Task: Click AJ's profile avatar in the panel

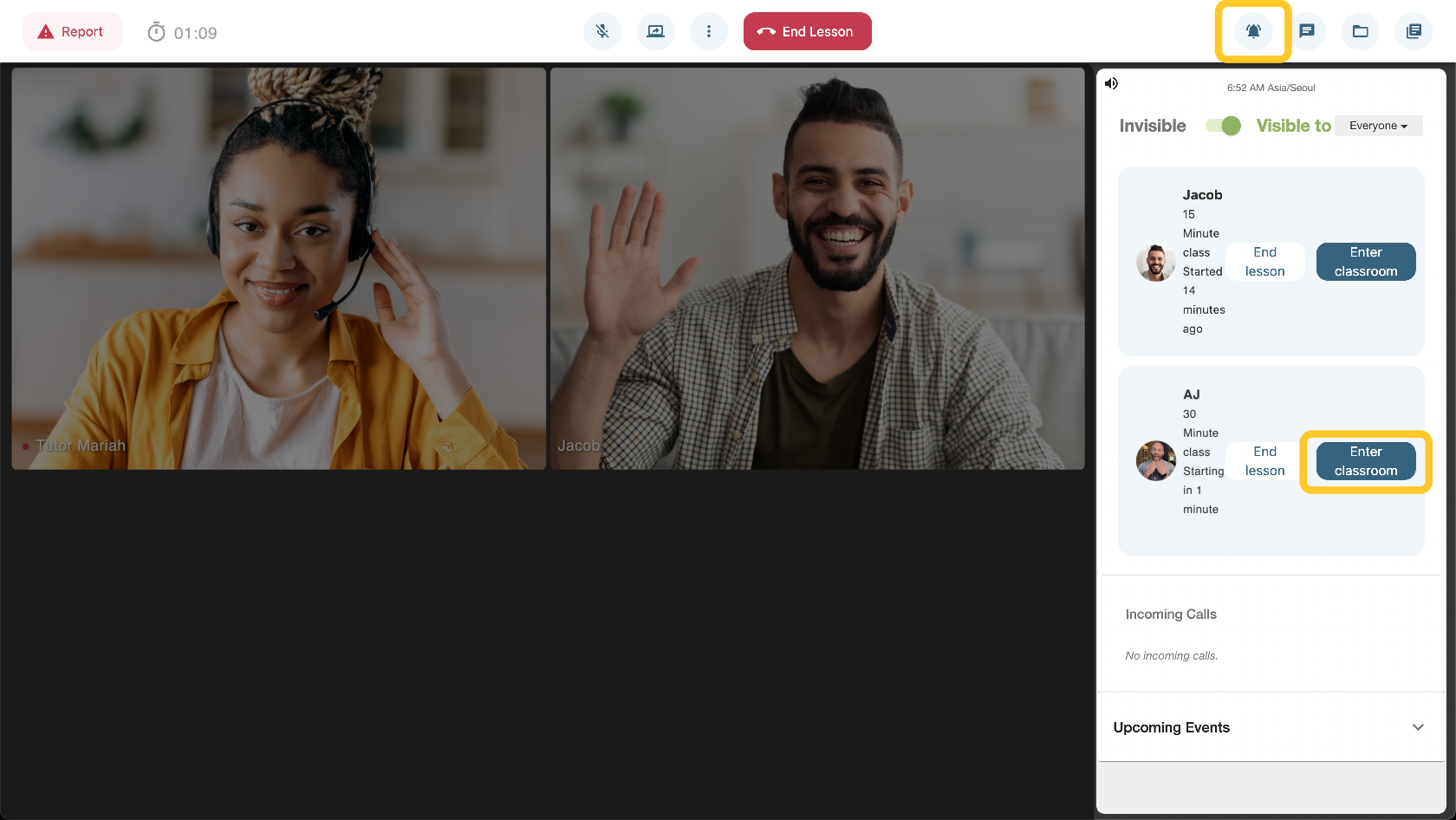Action: 1156,461
